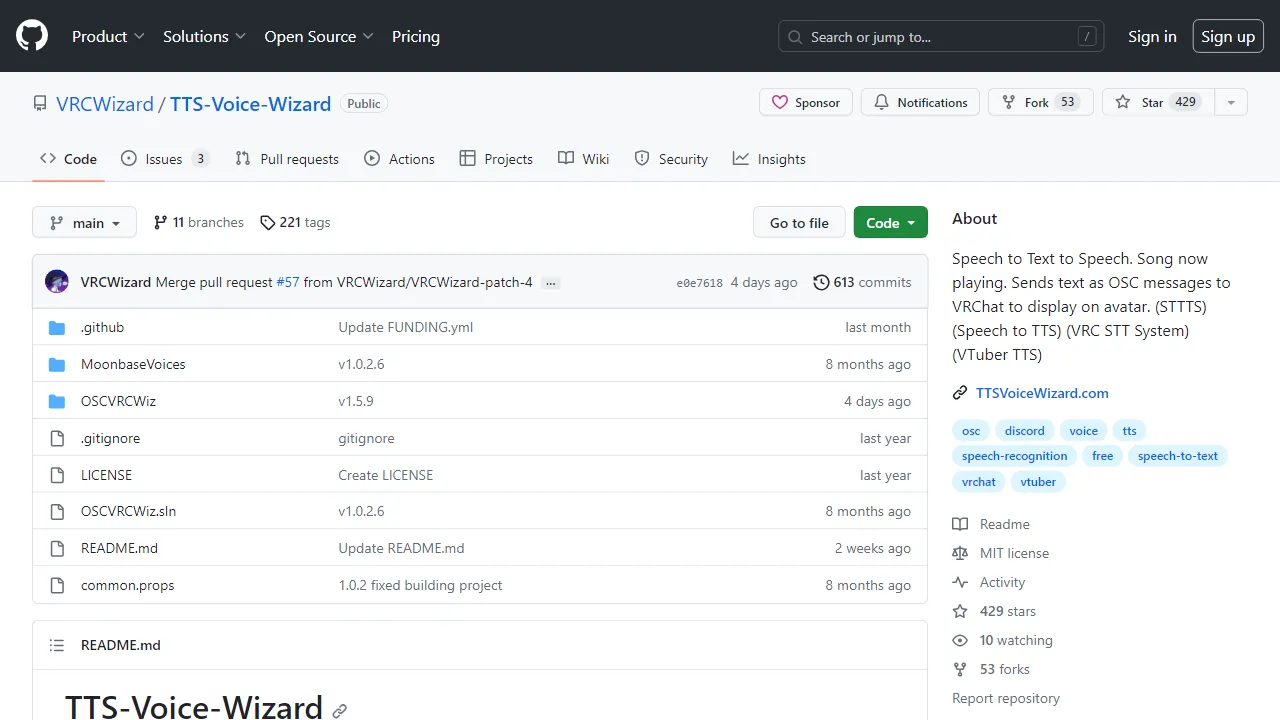Focus the Search or jump to field

(x=941, y=36)
